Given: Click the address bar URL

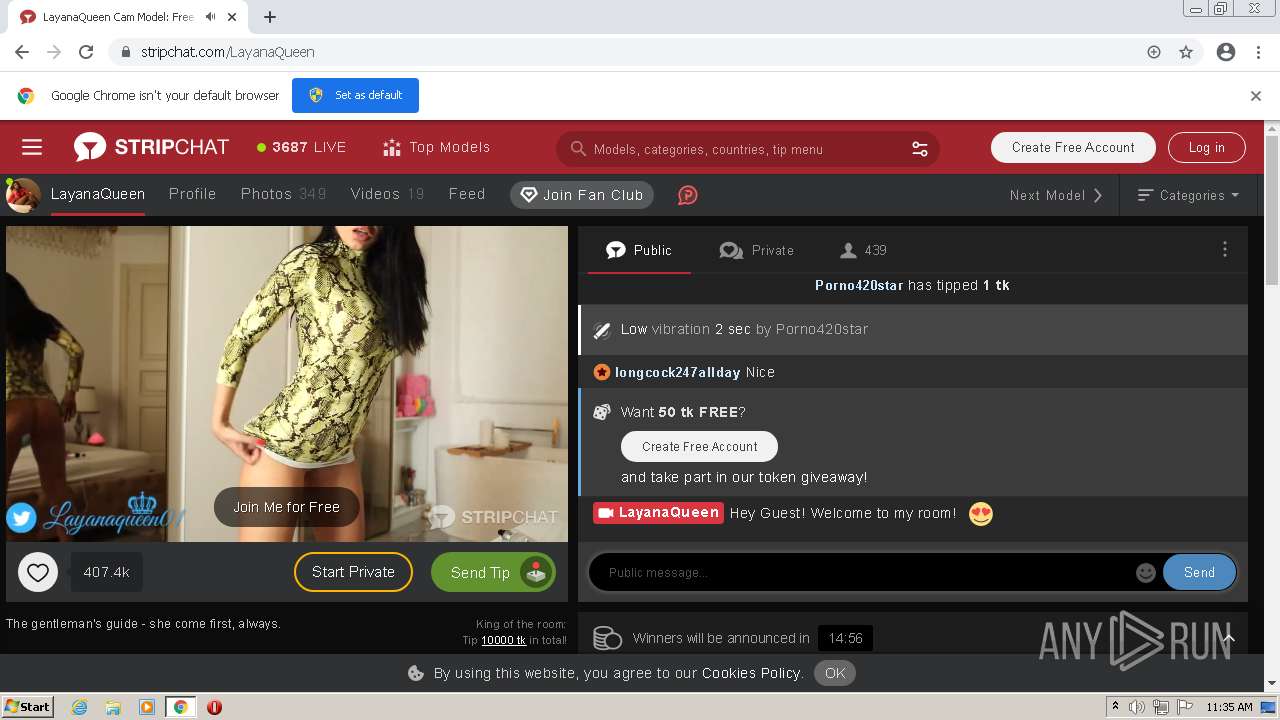Looking at the screenshot, I should click(228, 52).
